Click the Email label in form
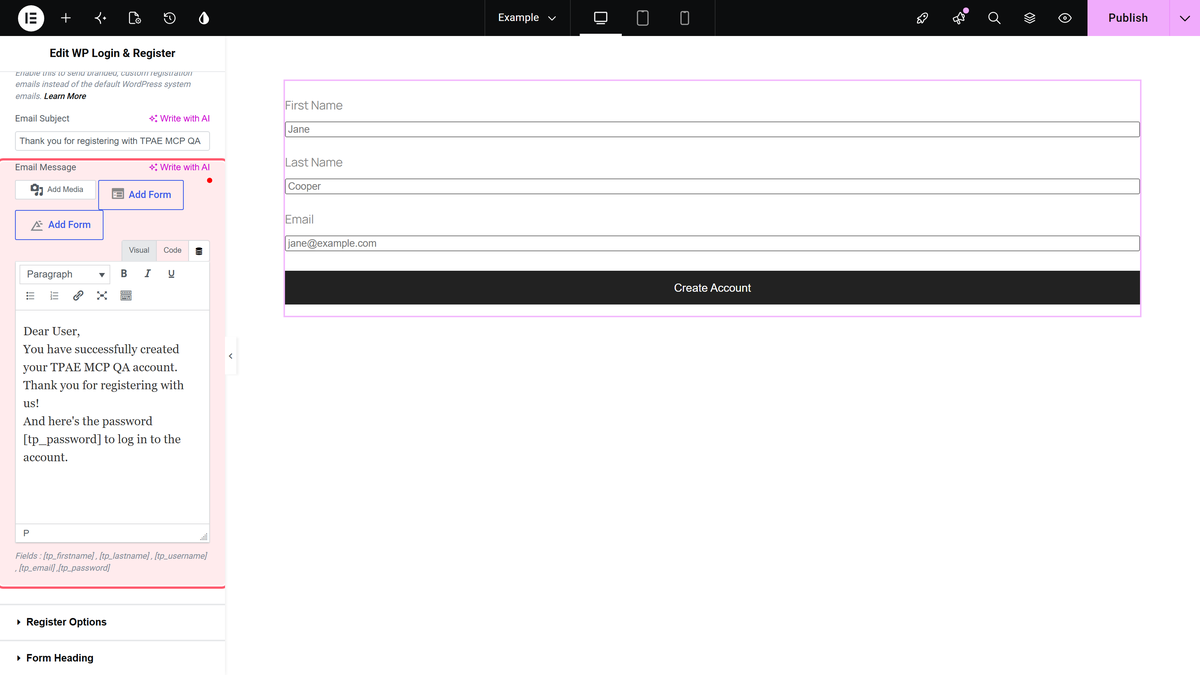Screen dimensions: 1200x675 pos(299,219)
